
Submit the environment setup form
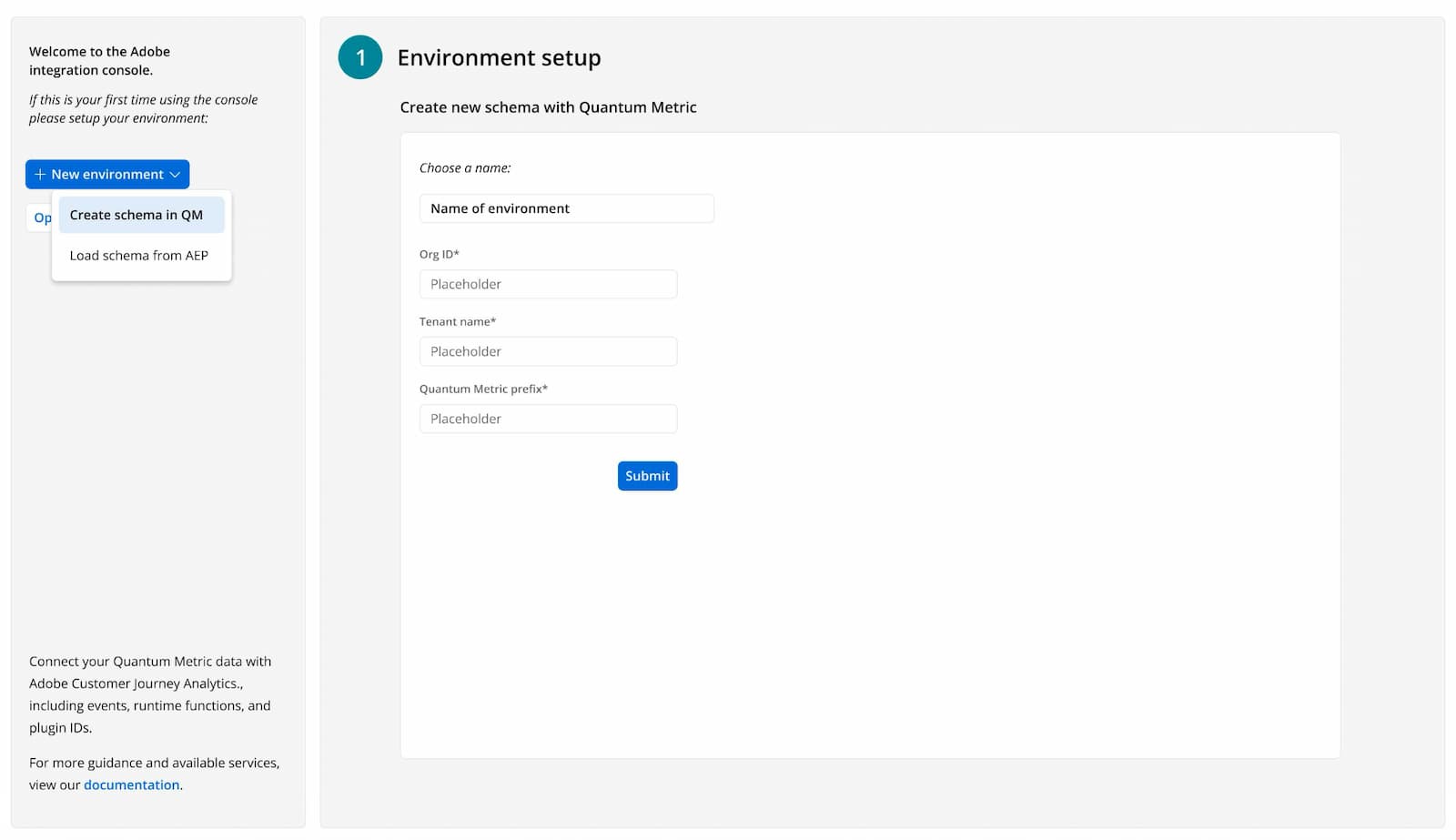pyautogui.click(x=647, y=476)
